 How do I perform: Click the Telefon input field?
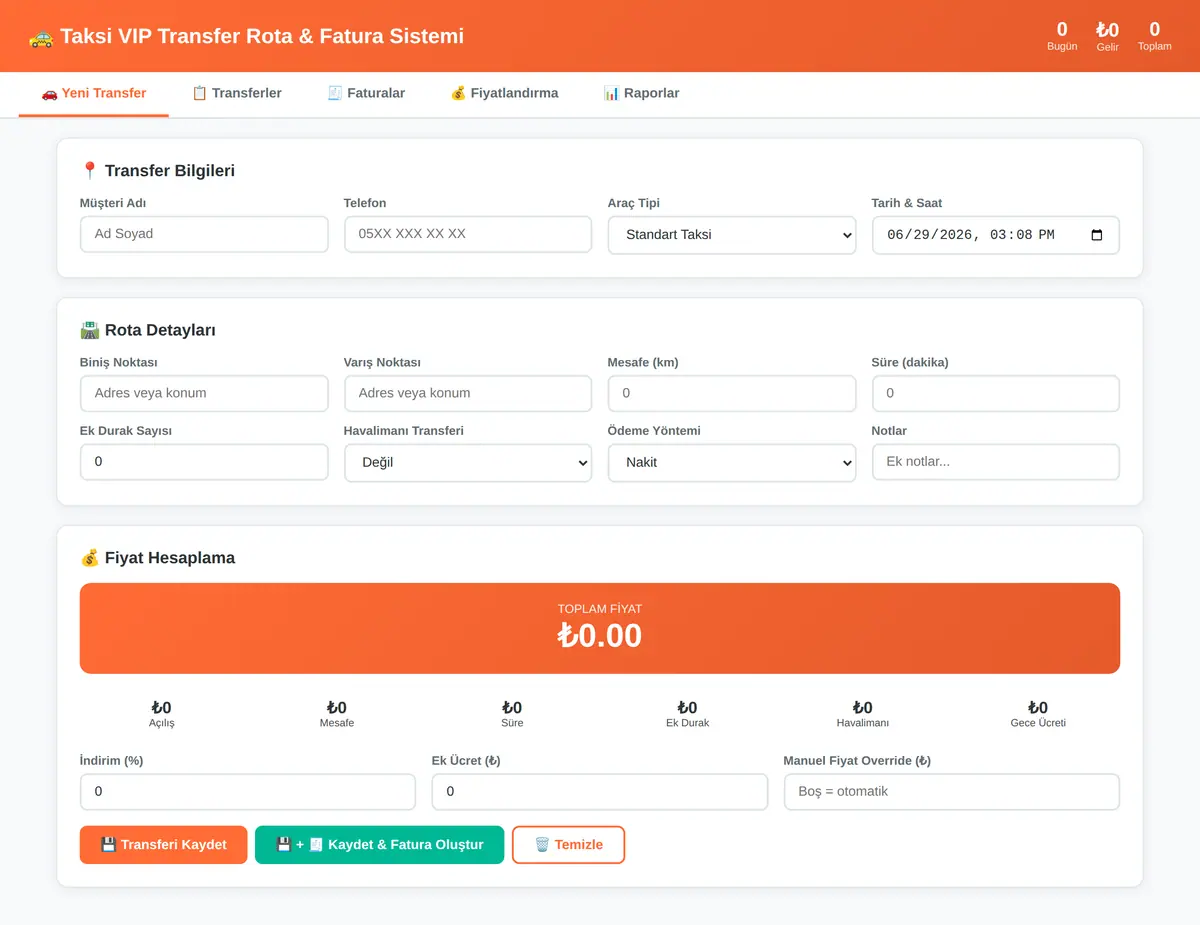point(468,234)
